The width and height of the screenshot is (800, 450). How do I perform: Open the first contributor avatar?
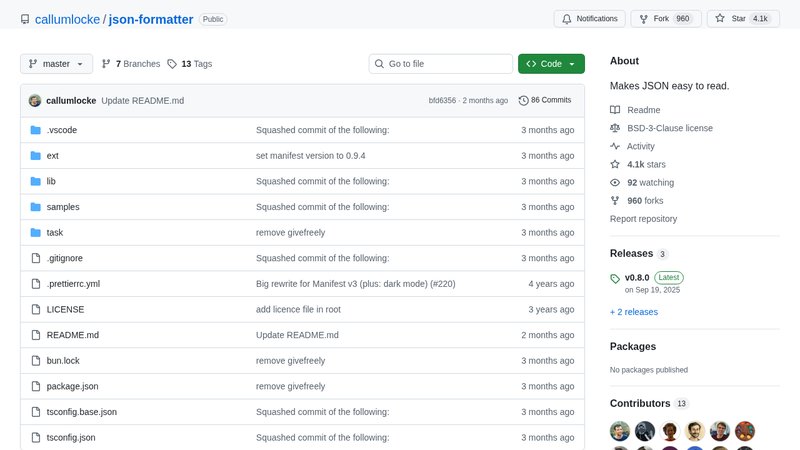click(620, 431)
